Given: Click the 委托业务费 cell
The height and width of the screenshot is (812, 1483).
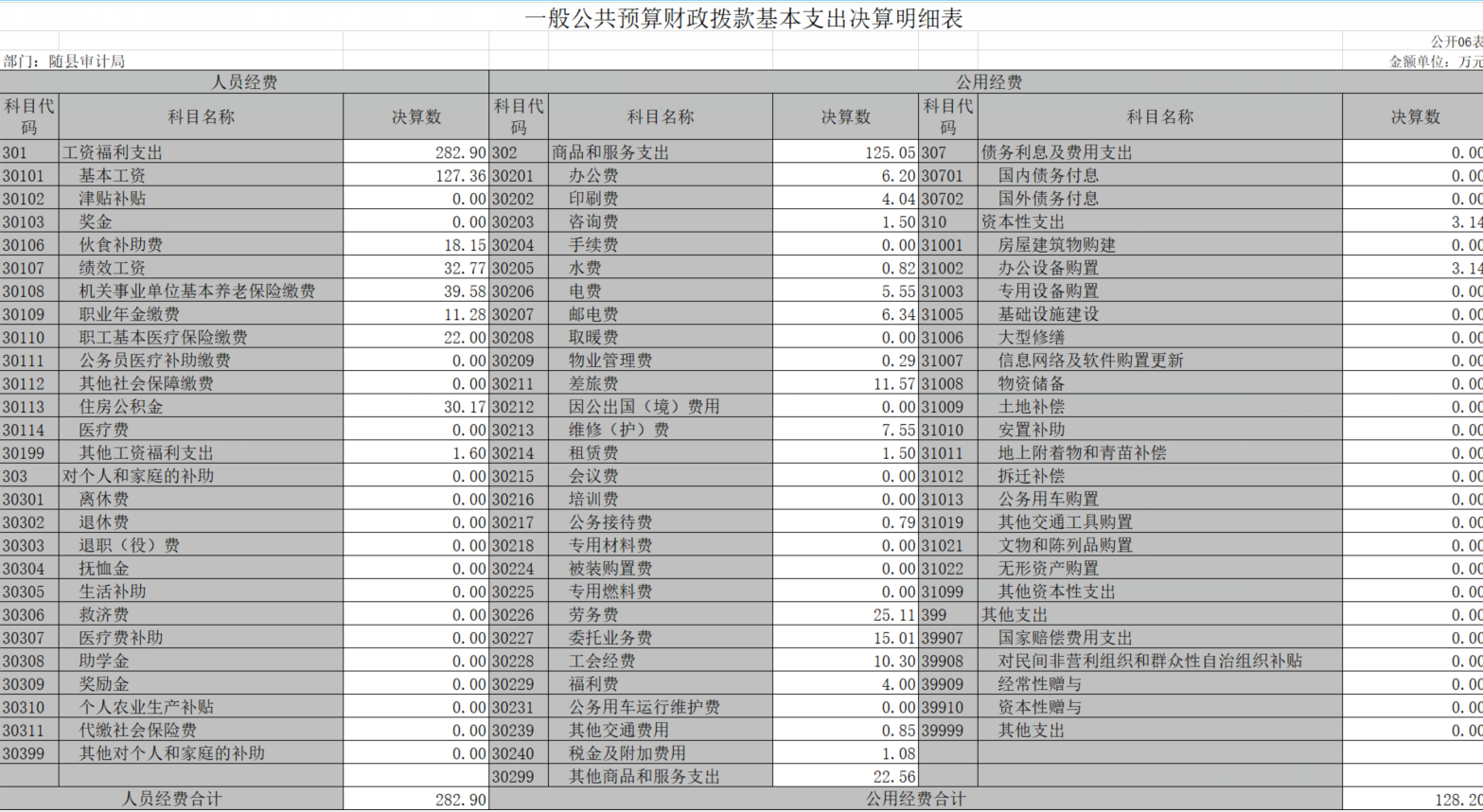Looking at the screenshot, I should coord(661,638).
